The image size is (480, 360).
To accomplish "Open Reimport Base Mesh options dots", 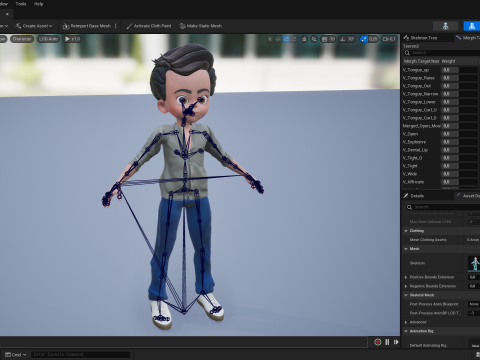I will pyautogui.click(x=116, y=26).
